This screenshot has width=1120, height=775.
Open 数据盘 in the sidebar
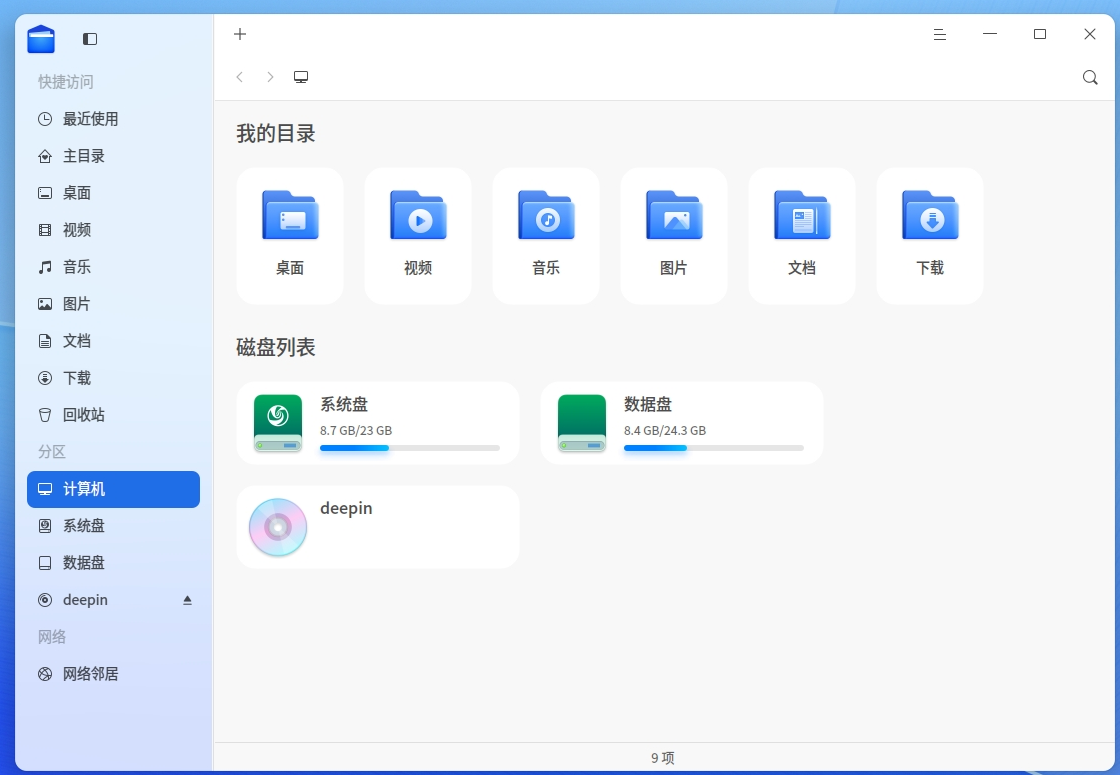[114, 563]
